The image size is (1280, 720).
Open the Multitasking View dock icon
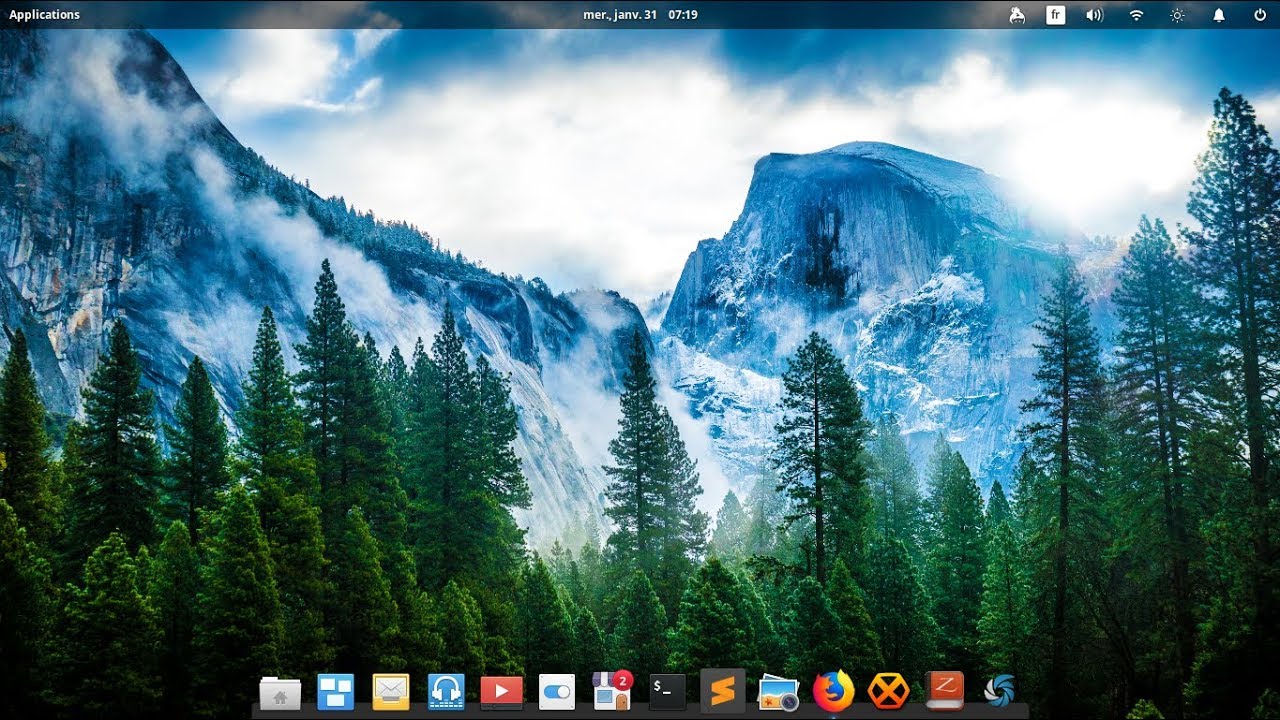[x=335, y=691]
